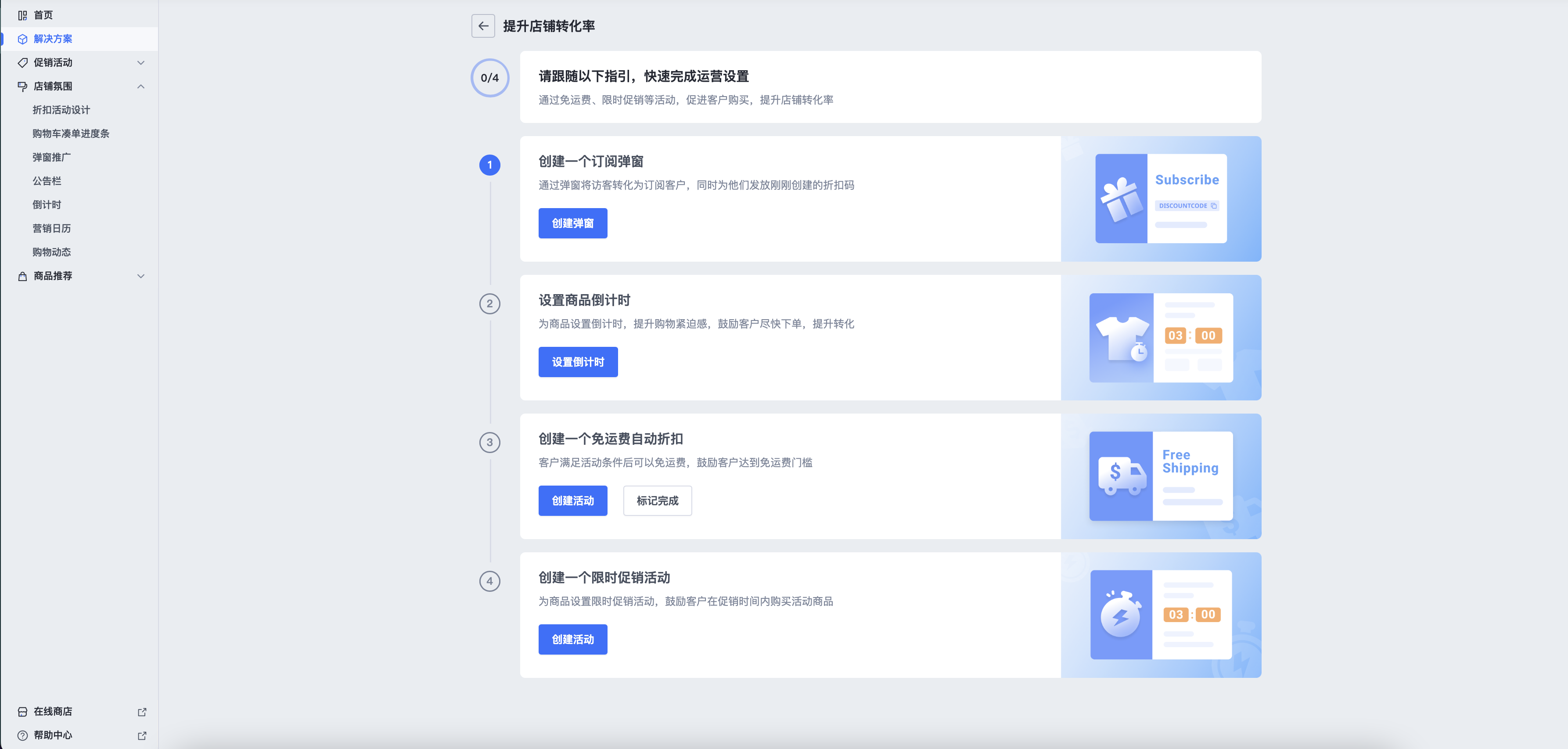Click the 首页 home icon in sidebar

[x=22, y=14]
